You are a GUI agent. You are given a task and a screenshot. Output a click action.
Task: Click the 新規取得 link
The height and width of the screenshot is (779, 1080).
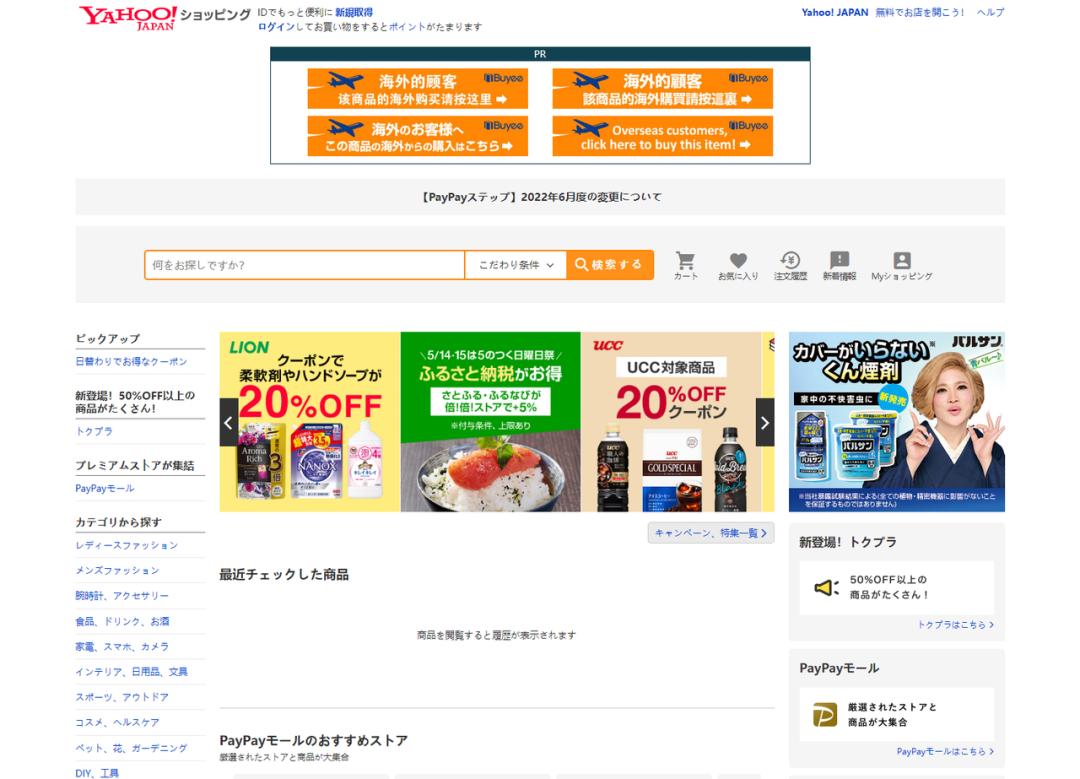[354, 12]
